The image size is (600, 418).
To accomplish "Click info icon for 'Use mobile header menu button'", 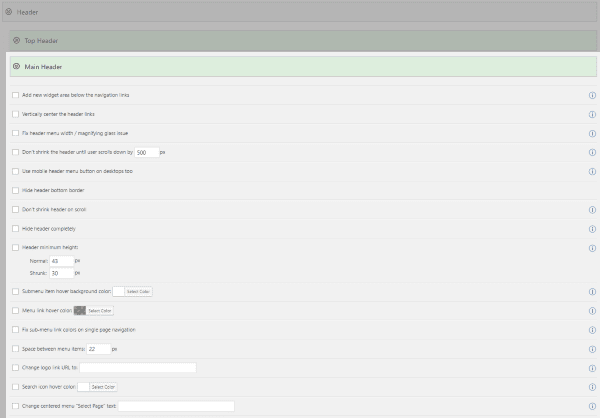I will pos(592,171).
